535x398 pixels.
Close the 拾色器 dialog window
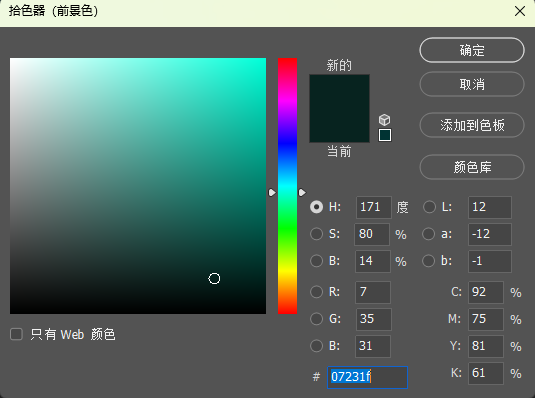click(x=520, y=11)
